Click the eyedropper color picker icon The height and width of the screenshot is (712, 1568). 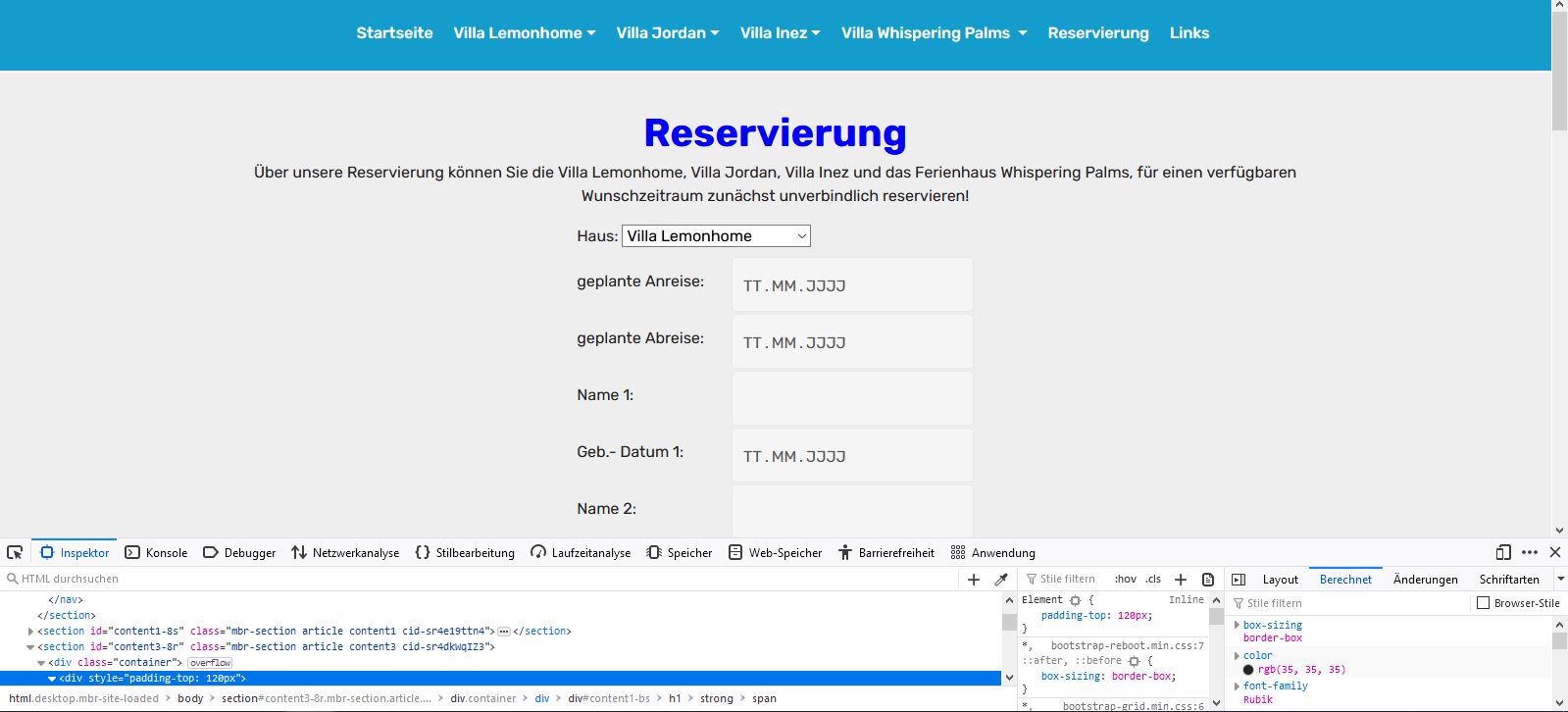(1001, 580)
